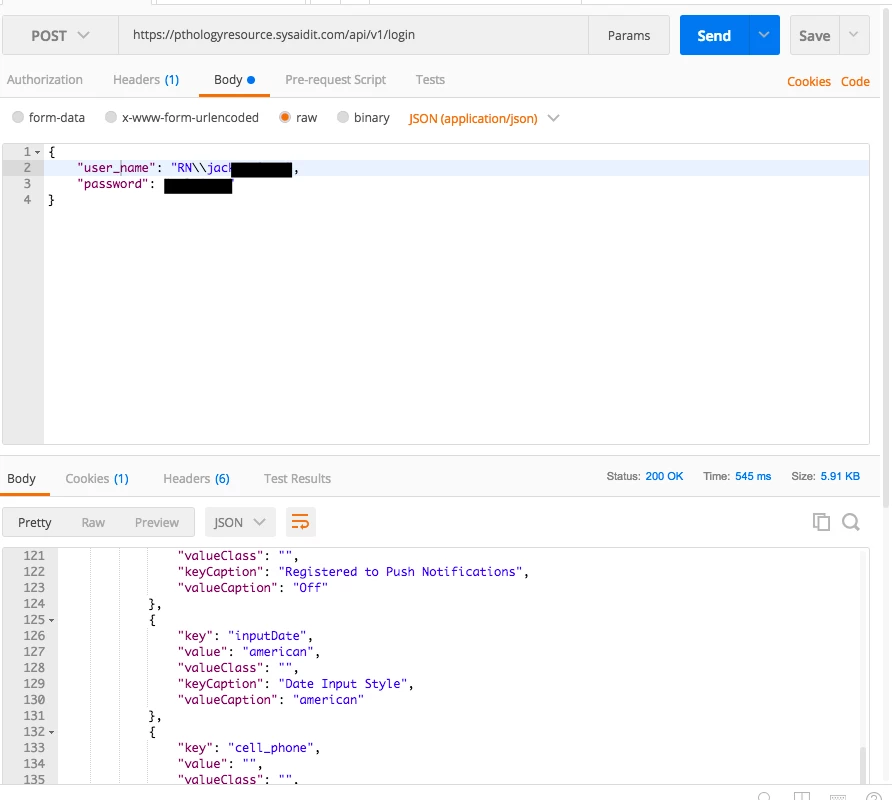Select the form-data body type

[x=18, y=118]
